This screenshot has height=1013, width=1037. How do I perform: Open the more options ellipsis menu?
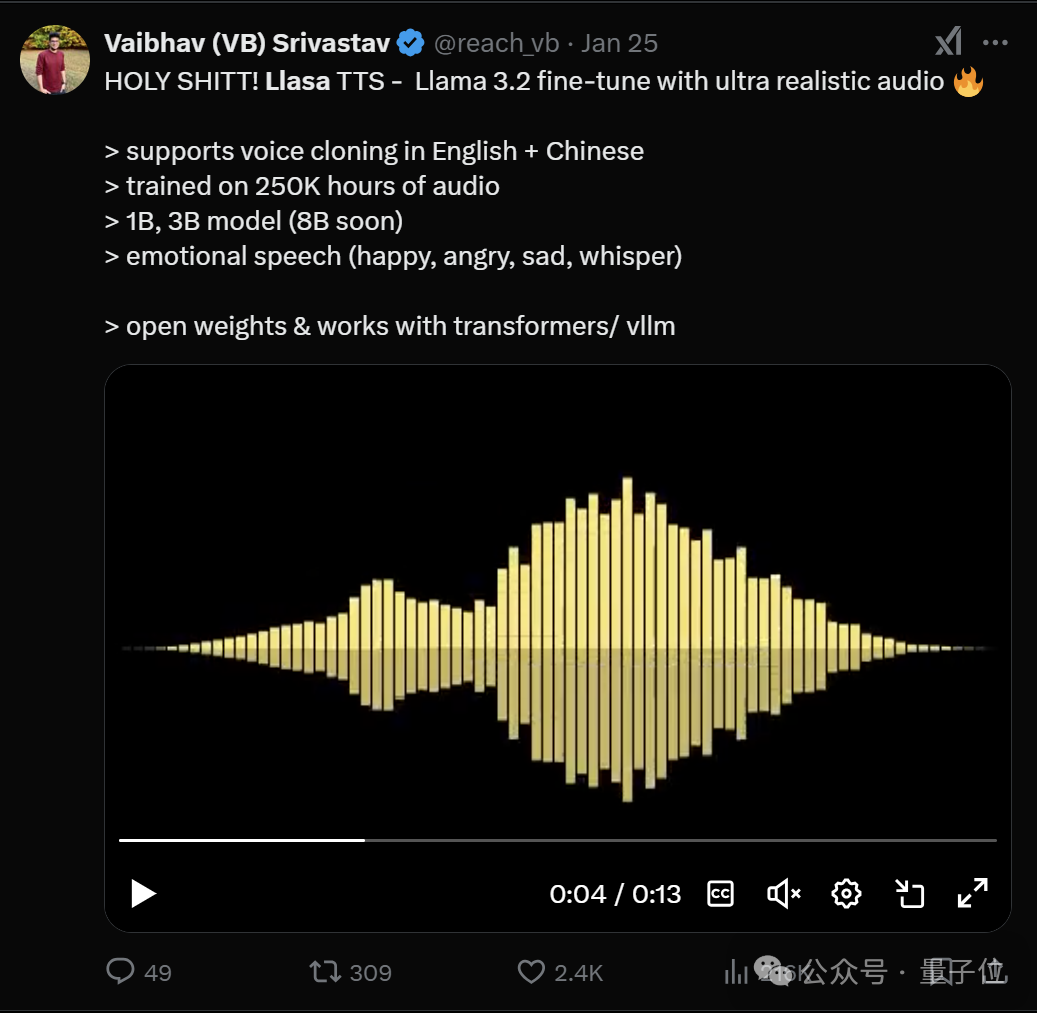click(995, 43)
